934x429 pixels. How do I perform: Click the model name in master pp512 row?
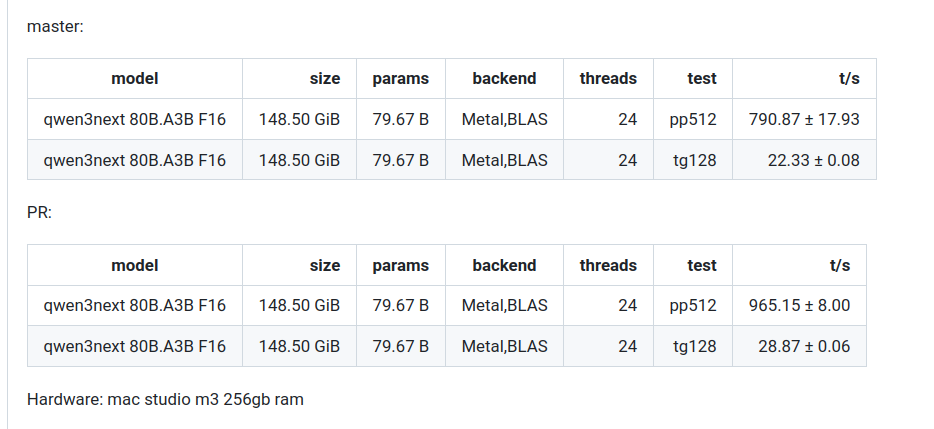(x=135, y=120)
